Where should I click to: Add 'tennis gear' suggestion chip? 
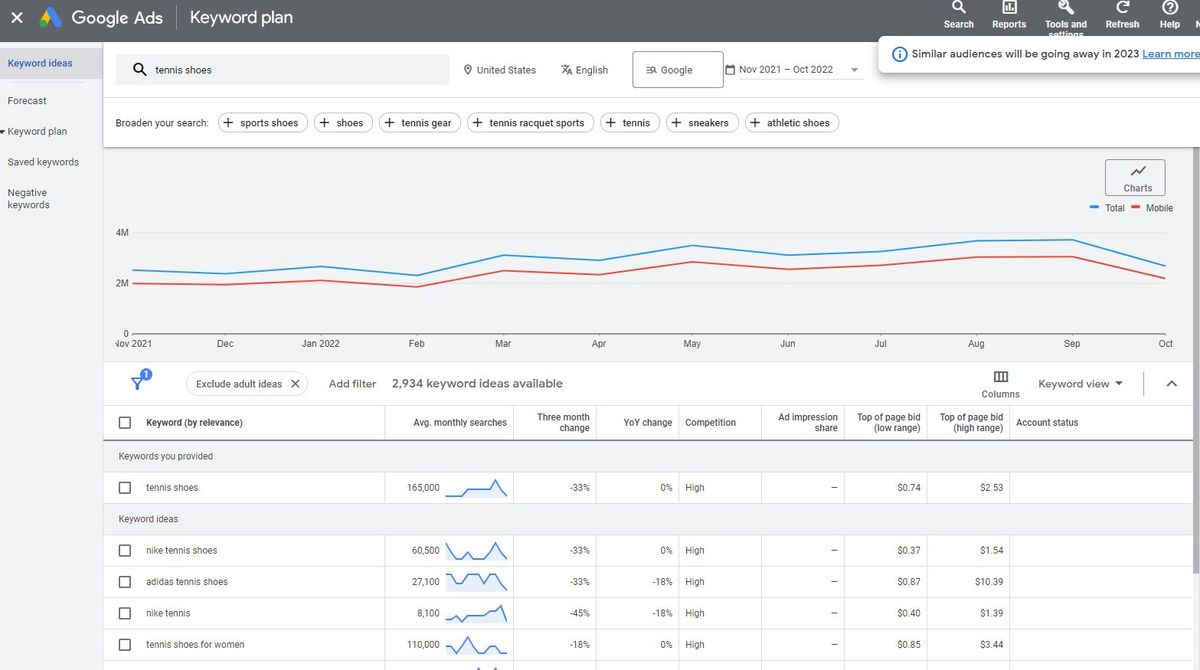point(420,123)
